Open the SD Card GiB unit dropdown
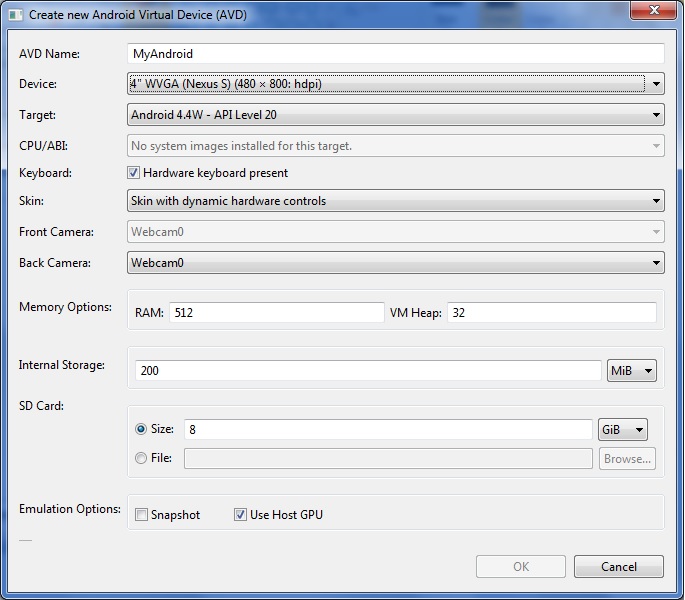 pos(623,429)
